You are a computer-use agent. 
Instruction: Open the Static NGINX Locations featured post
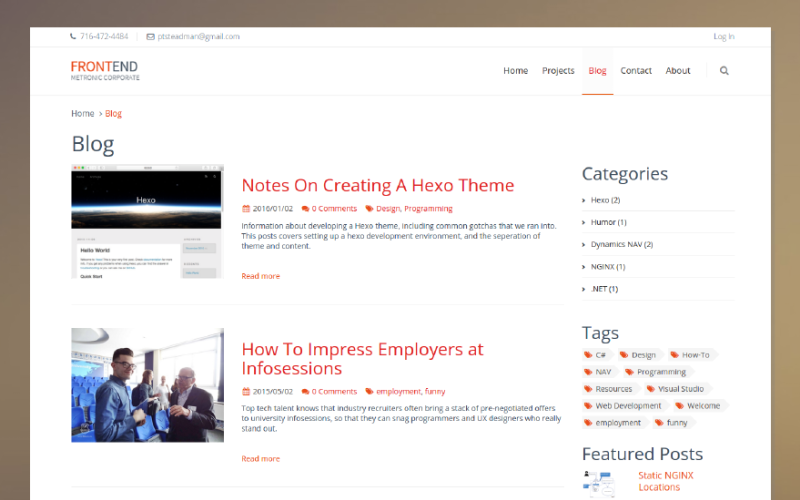pos(665,481)
